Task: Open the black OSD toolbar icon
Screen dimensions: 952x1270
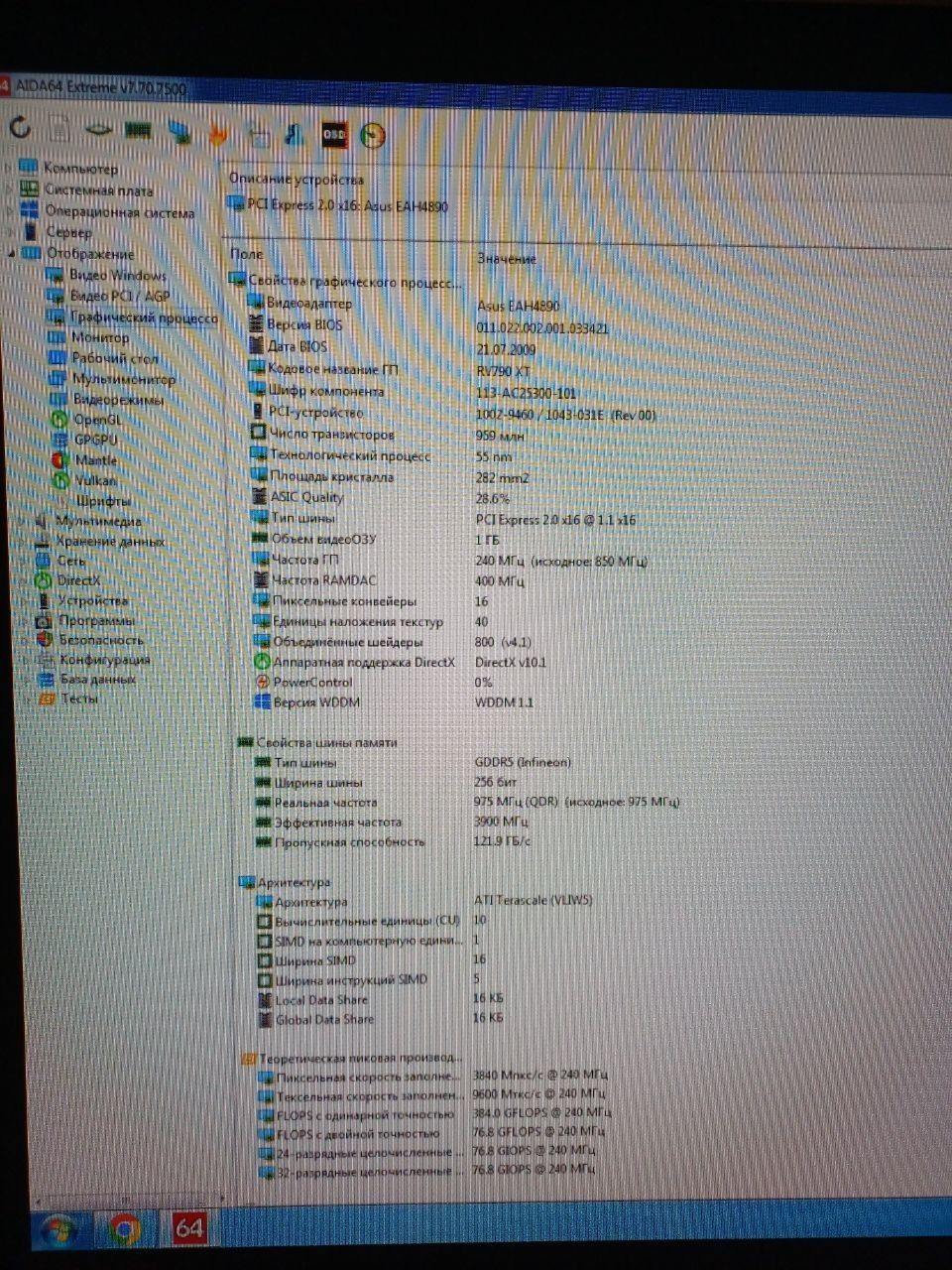Action: coord(334,135)
